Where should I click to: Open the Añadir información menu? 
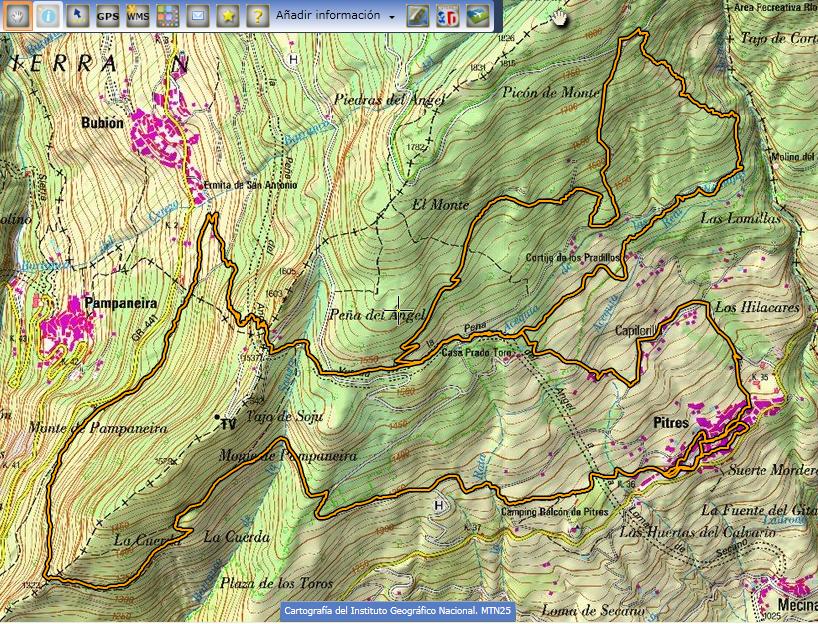tap(327, 16)
